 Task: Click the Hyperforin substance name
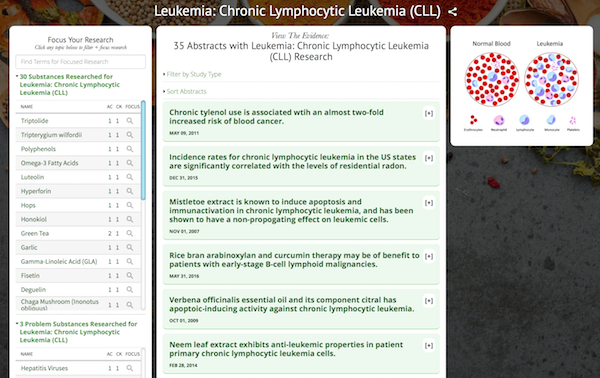pos(36,191)
